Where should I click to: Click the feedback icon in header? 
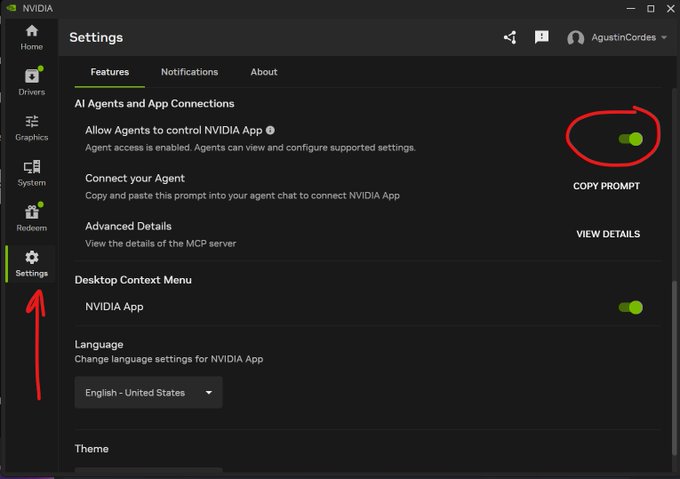[541, 37]
